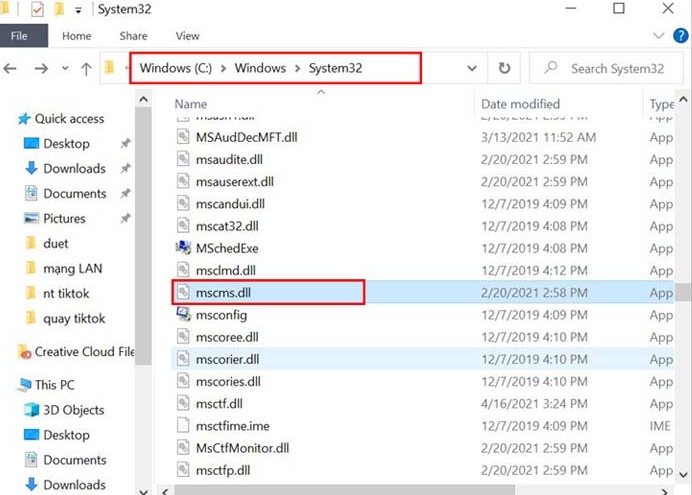The height and width of the screenshot is (495, 692).
Task: Select the msclmd.dll file
Action: click(226, 270)
